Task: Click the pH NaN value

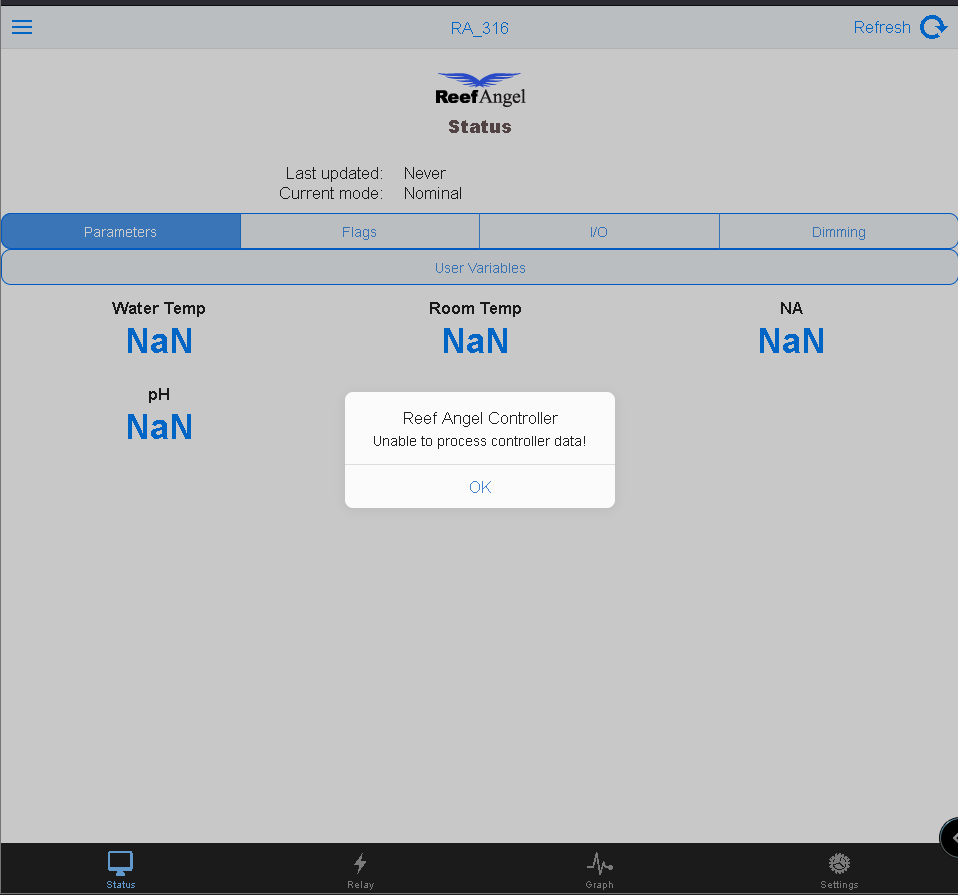Action: (159, 427)
